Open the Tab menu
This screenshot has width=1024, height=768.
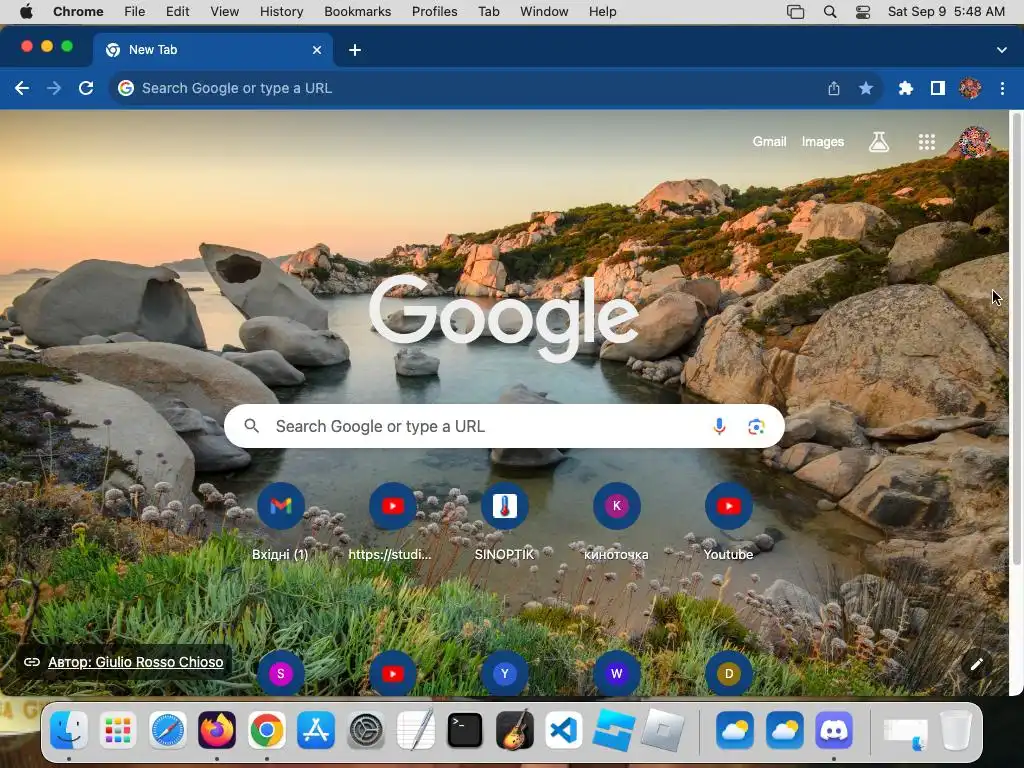(x=488, y=12)
